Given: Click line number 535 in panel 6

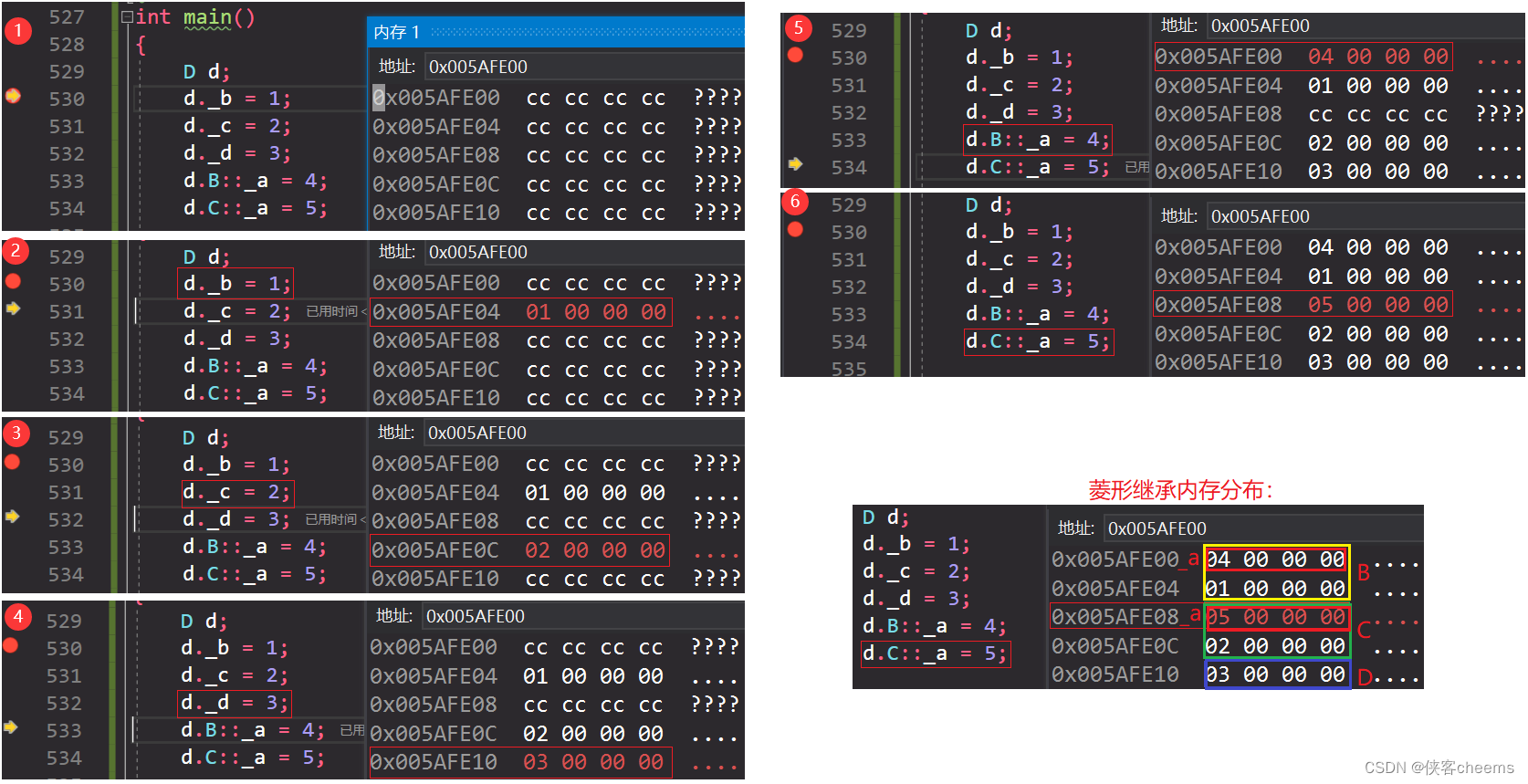Looking at the screenshot, I should 849,369.
